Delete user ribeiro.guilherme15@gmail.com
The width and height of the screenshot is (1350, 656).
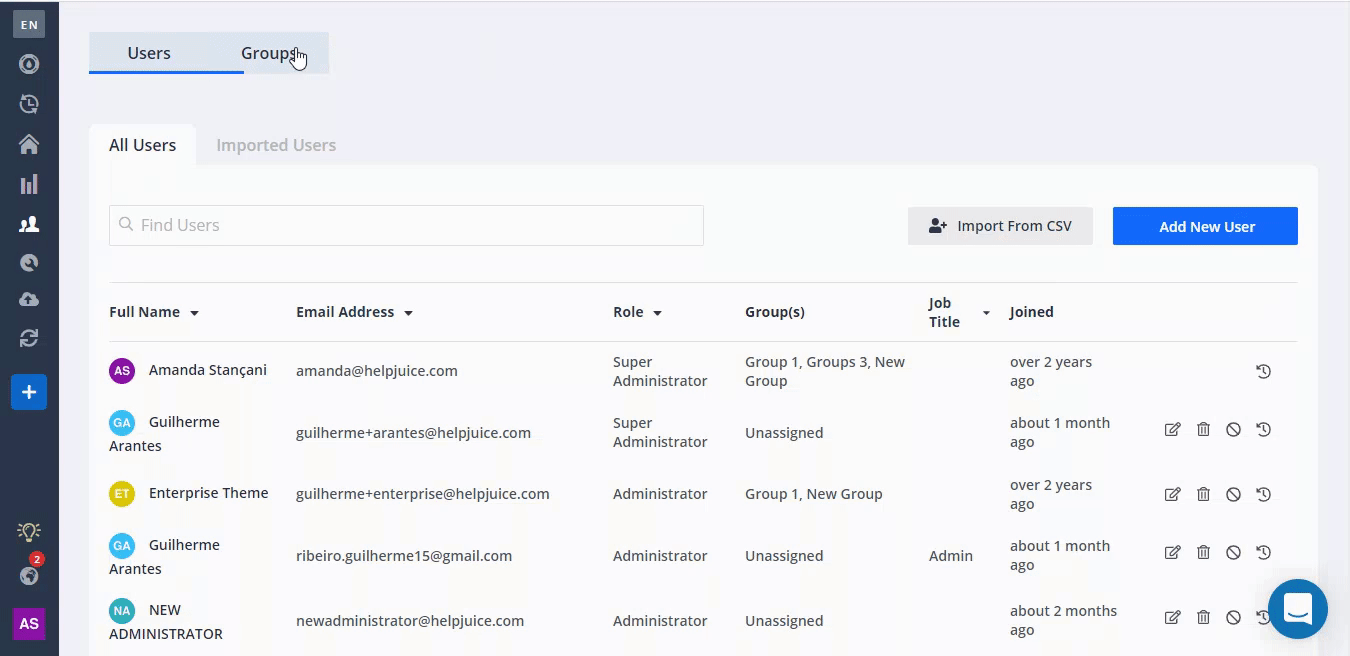tap(1204, 552)
